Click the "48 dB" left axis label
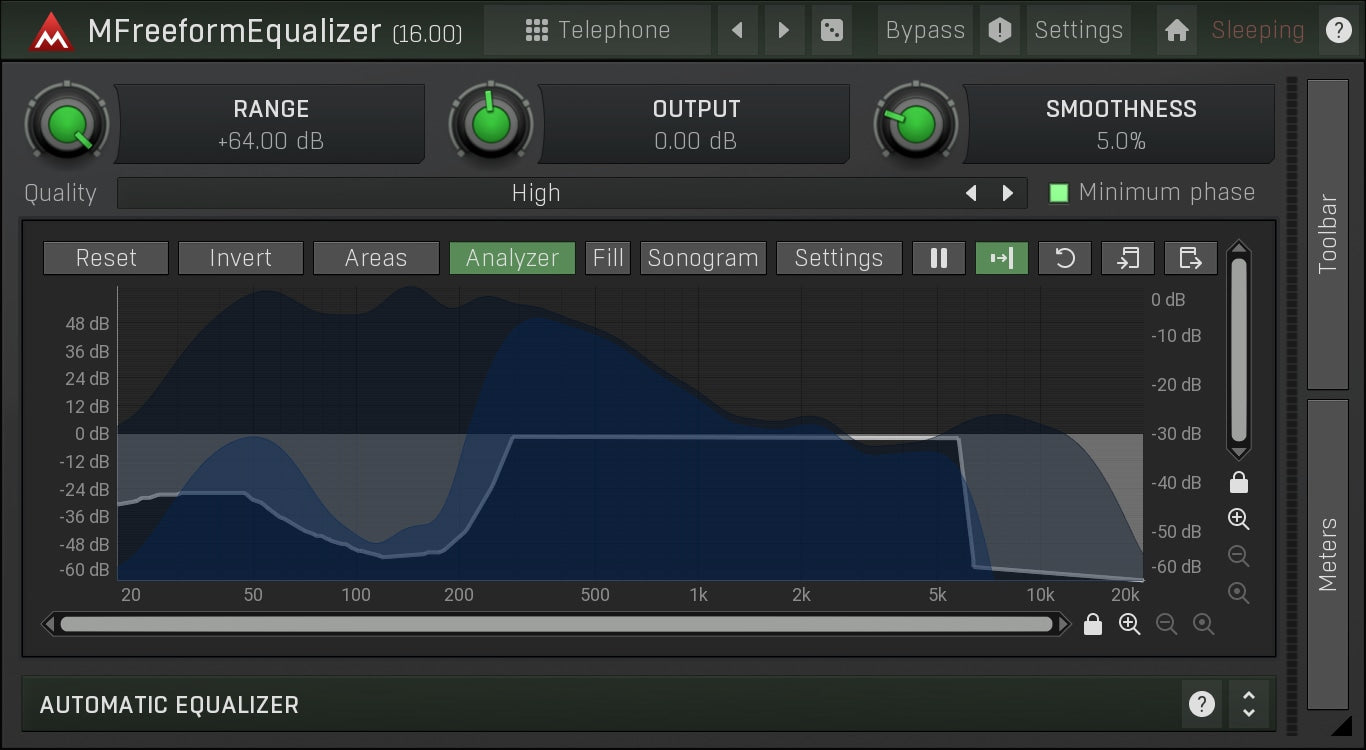The height and width of the screenshot is (750, 1366). click(88, 324)
